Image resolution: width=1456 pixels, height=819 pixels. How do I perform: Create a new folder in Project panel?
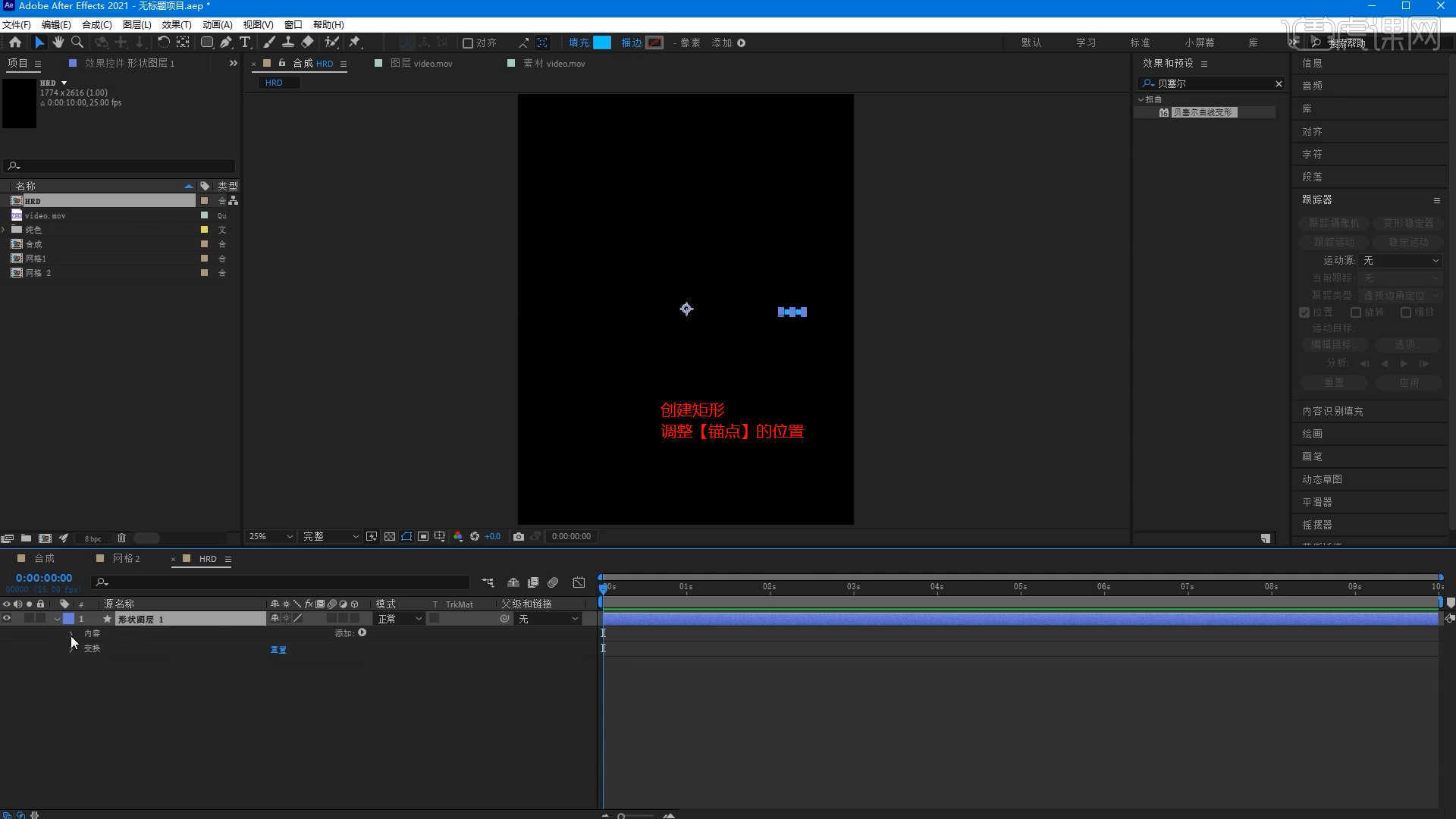(26, 538)
